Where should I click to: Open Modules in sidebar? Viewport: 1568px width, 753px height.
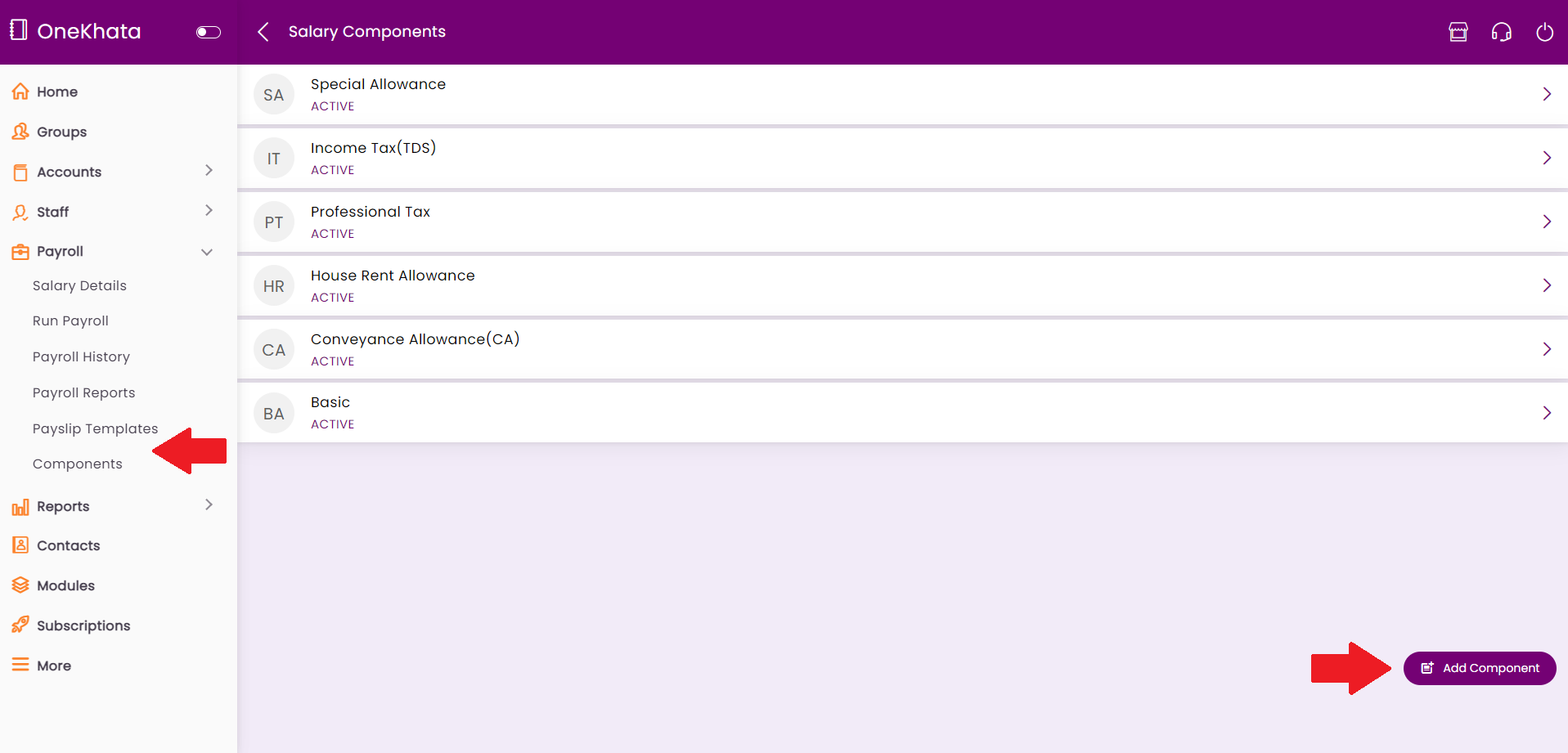(x=65, y=585)
